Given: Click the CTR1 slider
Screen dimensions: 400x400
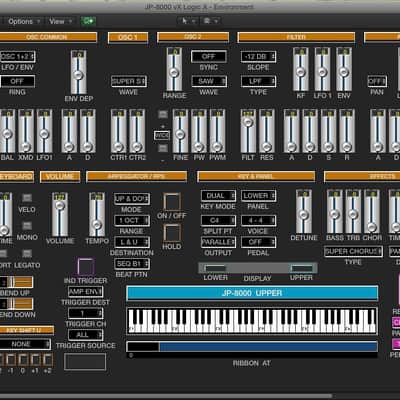Looking at the screenshot, I should pyautogui.click(x=119, y=131).
